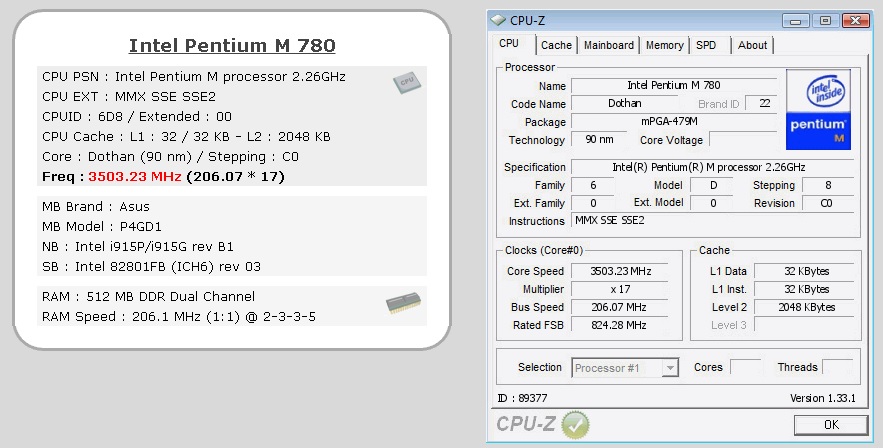Click the Instructions field MMX SSE SSE2

[x=712, y=221]
